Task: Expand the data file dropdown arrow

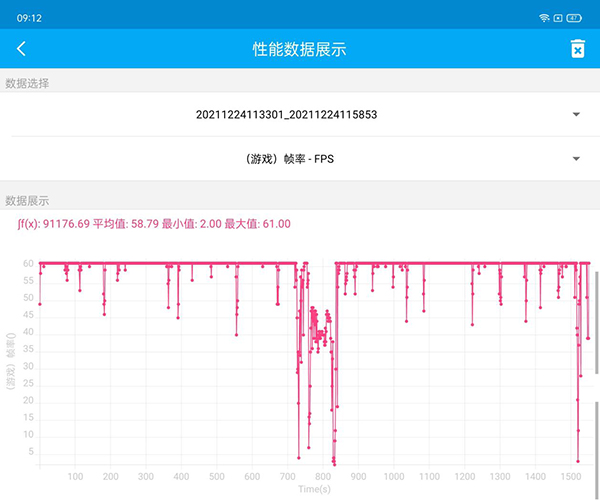Action: [576, 115]
